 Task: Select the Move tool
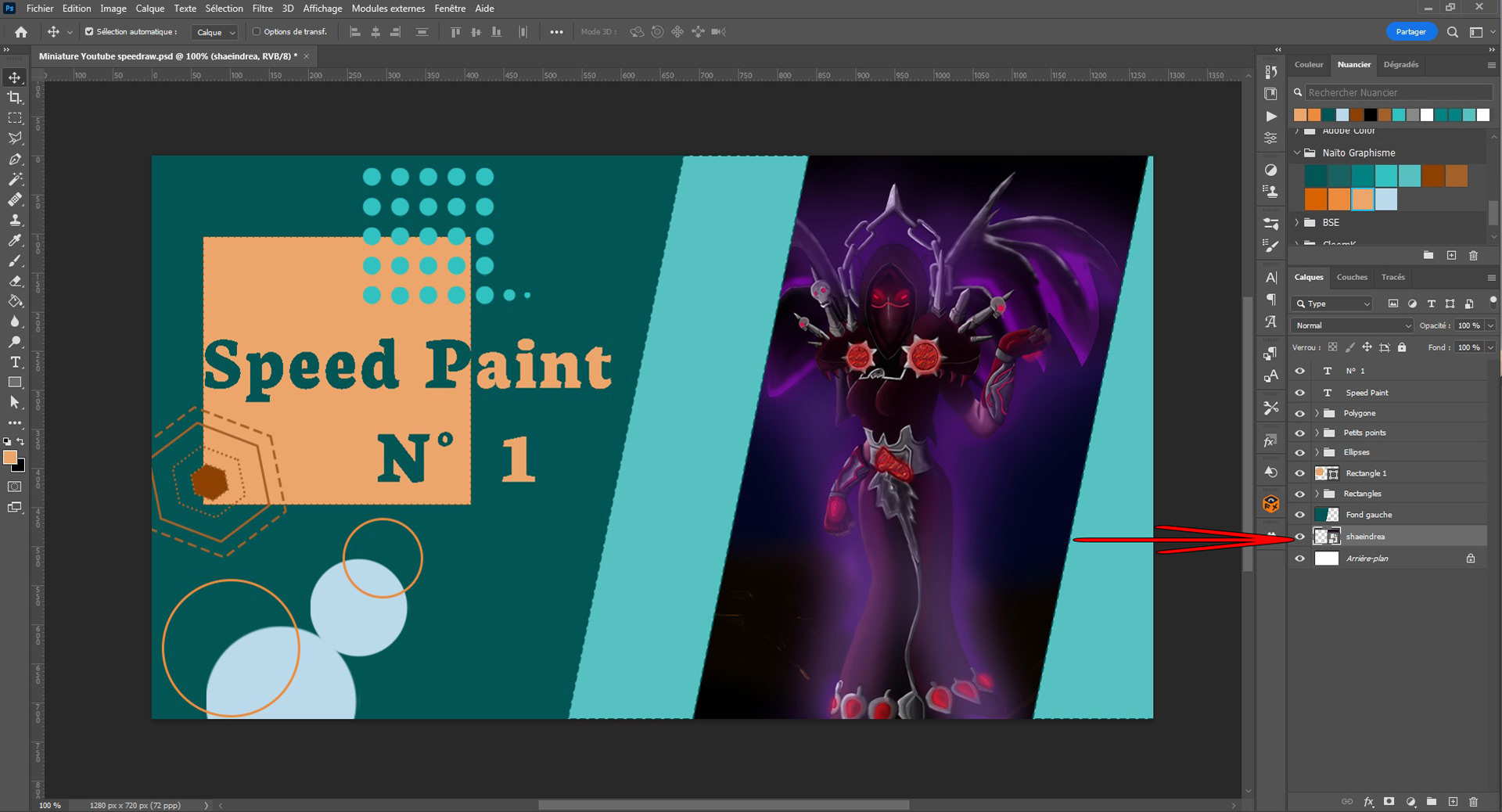point(15,77)
